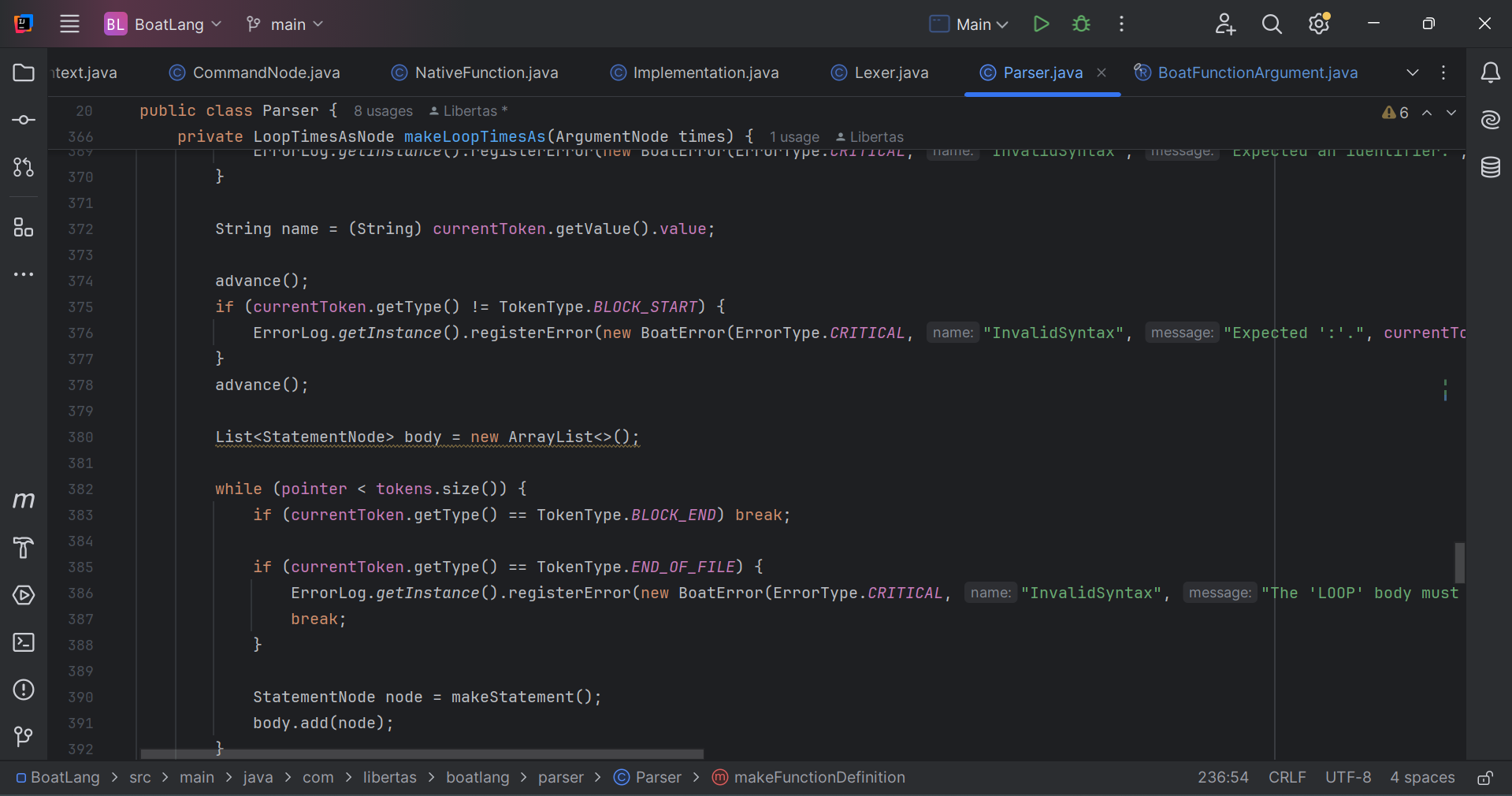Change CRLF line separator

[1287, 777]
